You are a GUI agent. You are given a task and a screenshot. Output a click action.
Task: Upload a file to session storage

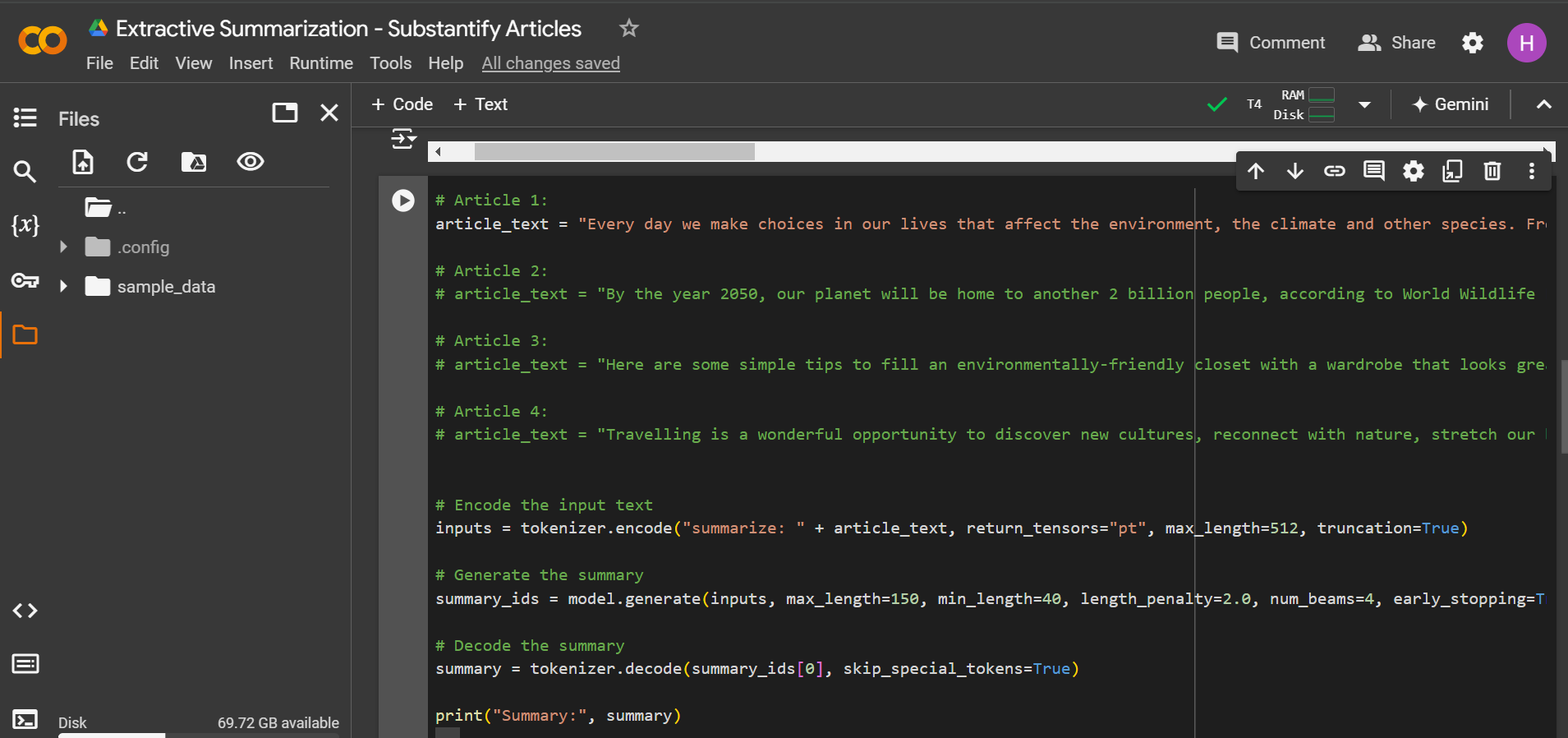[83, 162]
